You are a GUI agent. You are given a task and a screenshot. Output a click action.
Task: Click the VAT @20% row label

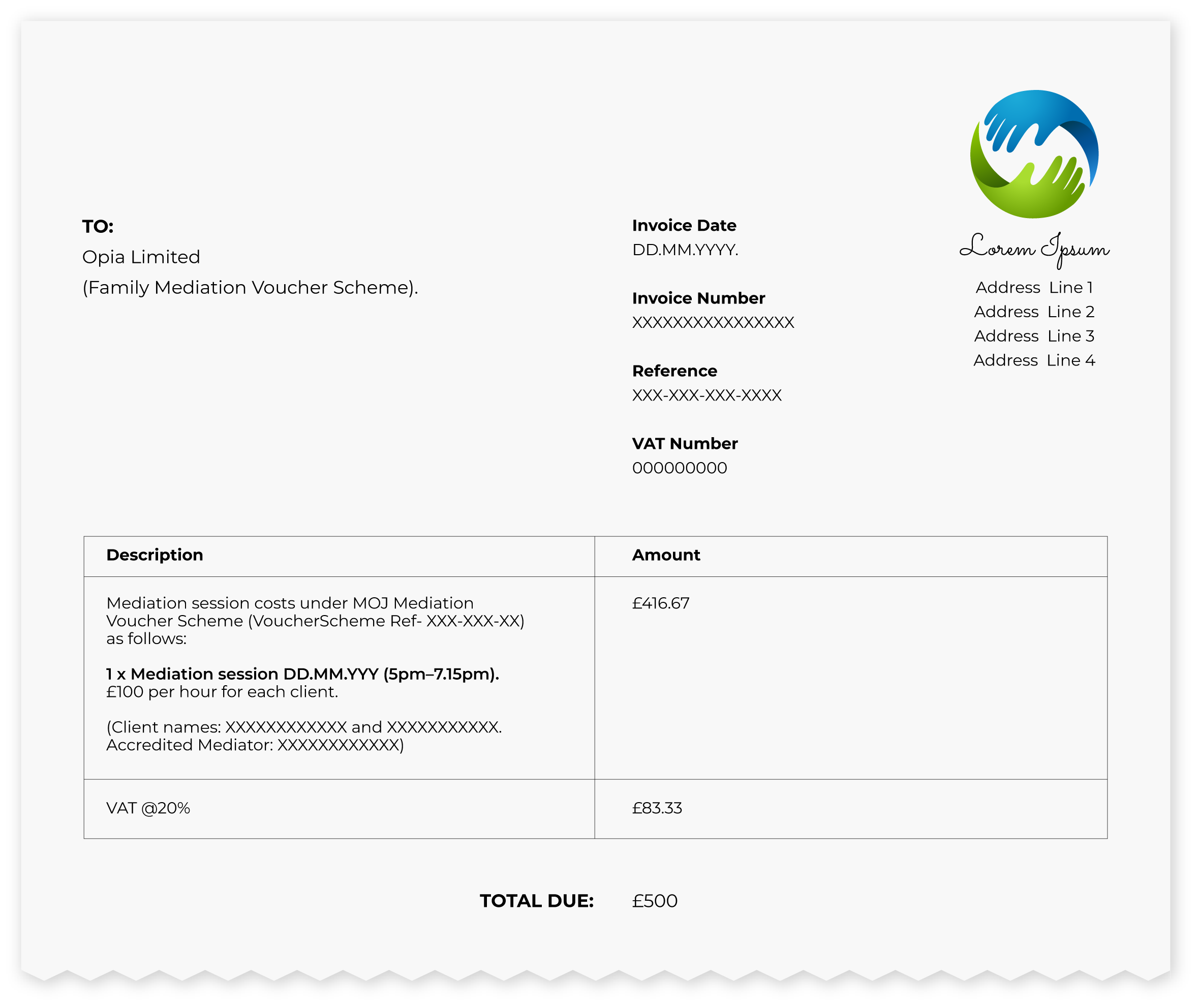pyautogui.click(x=148, y=809)
